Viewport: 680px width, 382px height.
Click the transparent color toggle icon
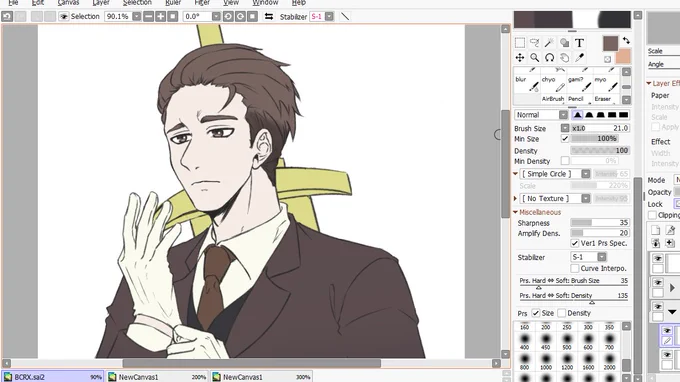tap(607, 59)
